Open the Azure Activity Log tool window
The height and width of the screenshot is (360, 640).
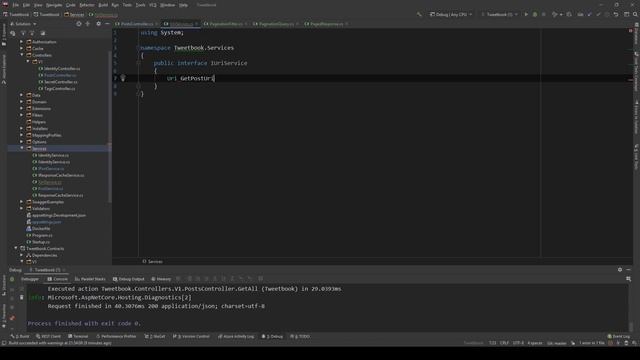coord(236,336)
